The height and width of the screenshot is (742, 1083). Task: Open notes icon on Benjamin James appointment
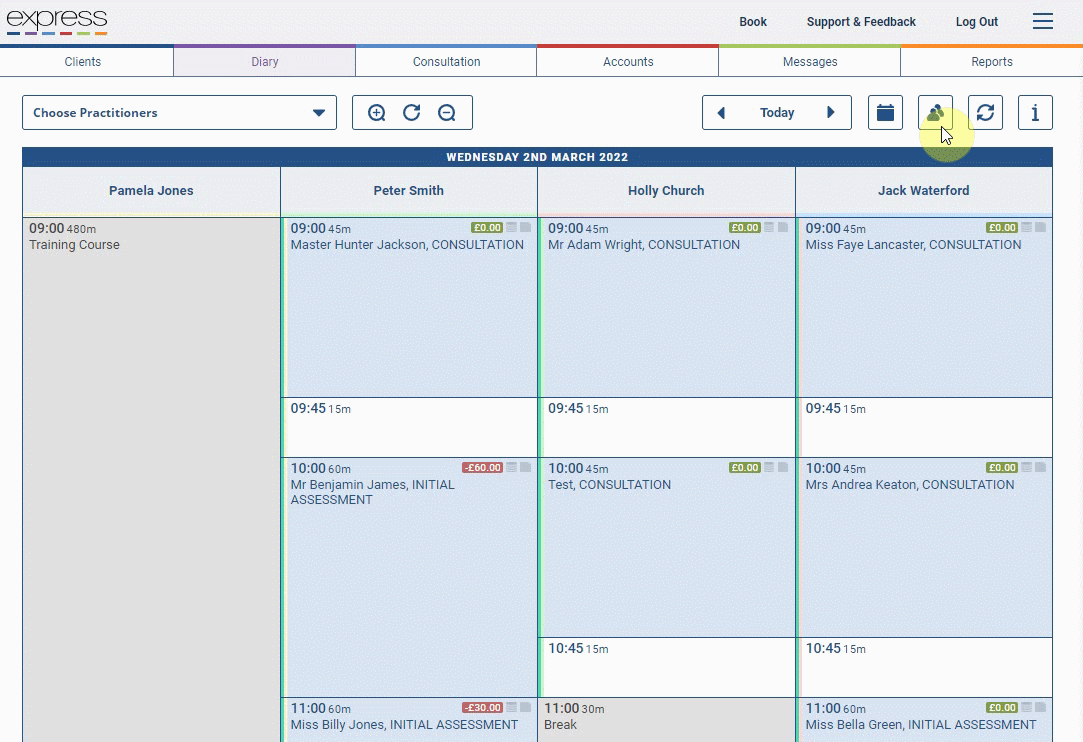512,468
